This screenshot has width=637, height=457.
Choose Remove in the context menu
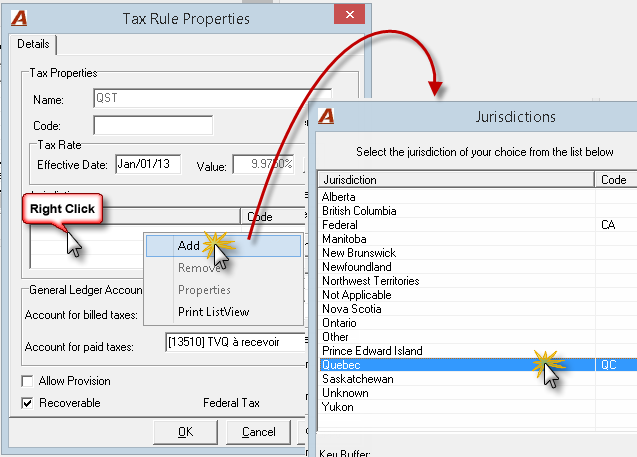tap(223, 268)
